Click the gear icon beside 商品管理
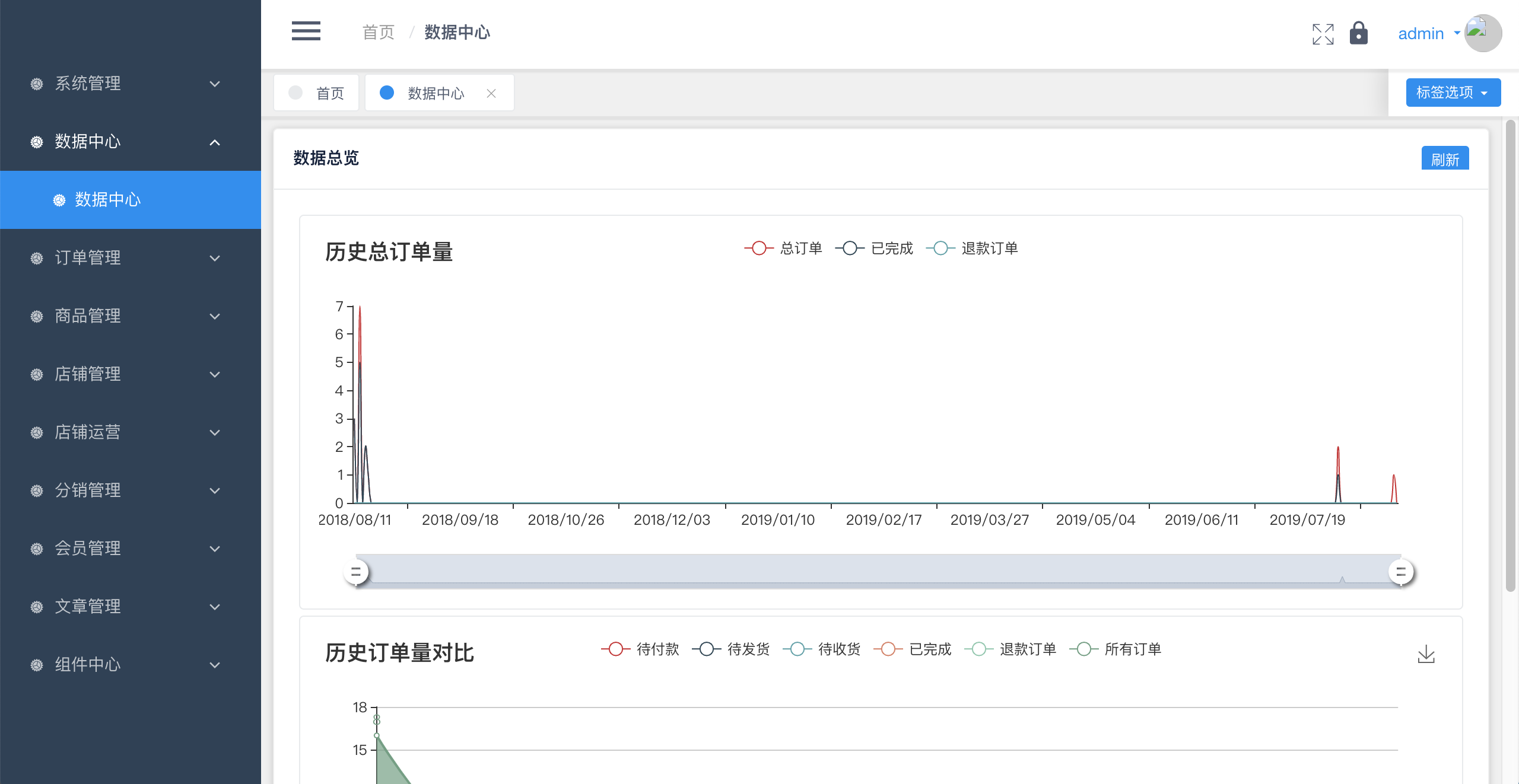Image resolution: width=1519 pixels, height=784 pixels. 37,316
